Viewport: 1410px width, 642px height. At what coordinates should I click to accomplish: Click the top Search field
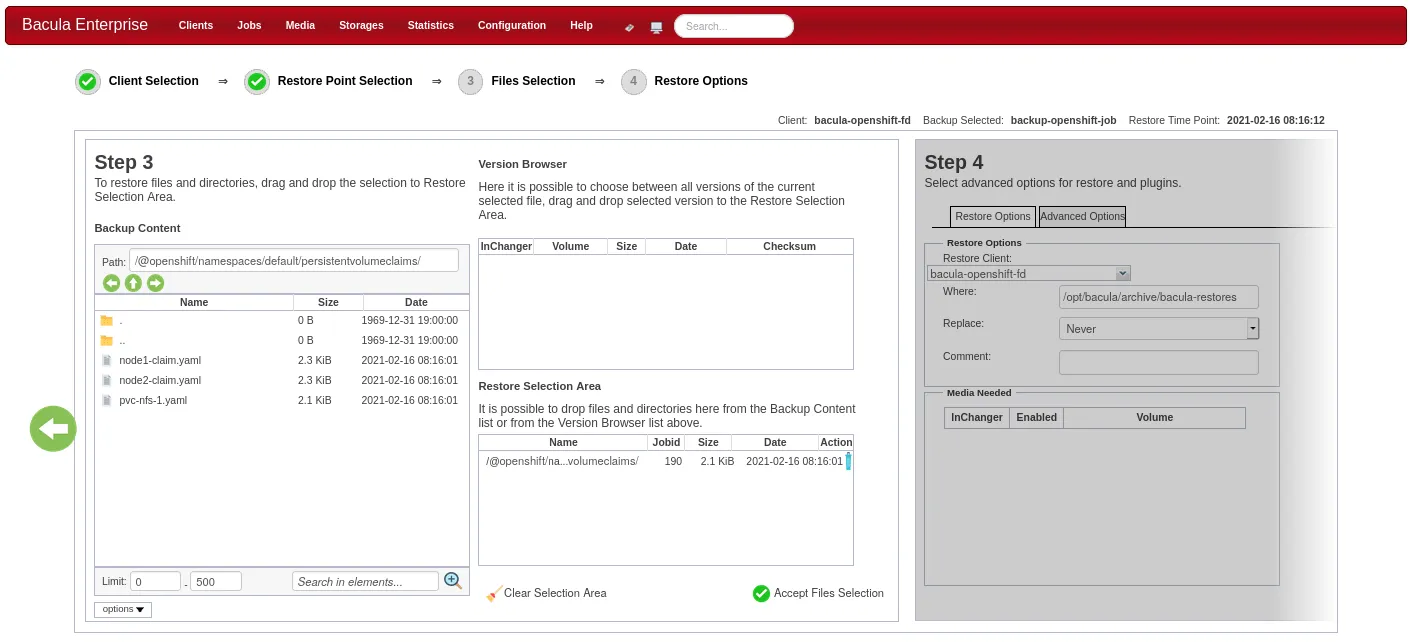(733, 26)
